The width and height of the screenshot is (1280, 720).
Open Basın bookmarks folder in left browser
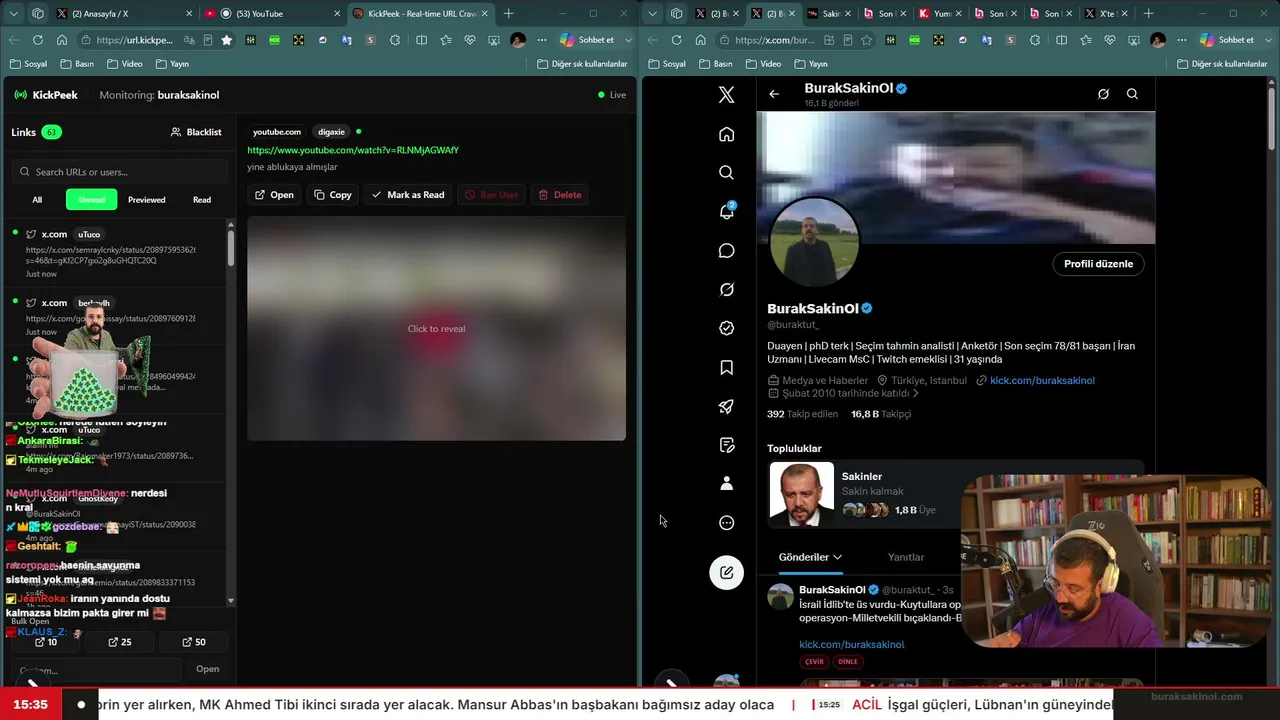click(77, 64)
